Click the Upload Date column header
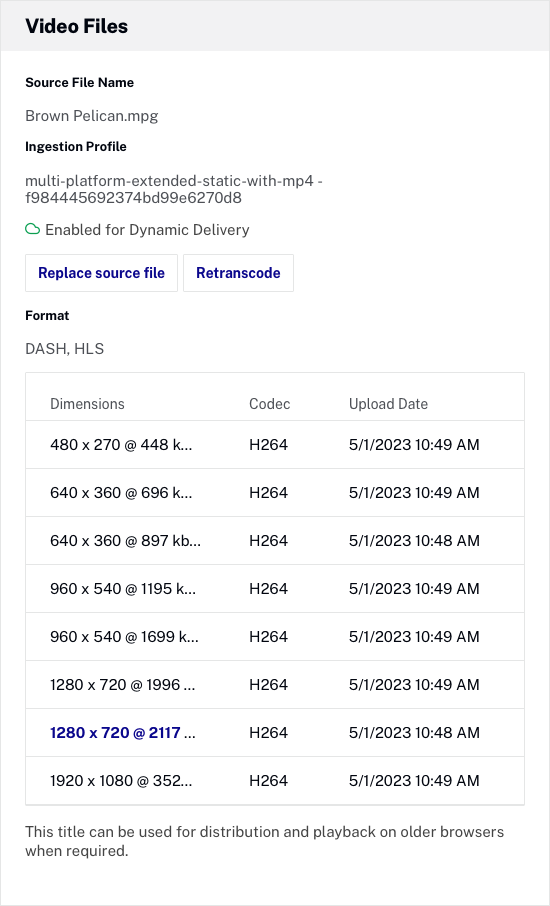This screenshot has width=550, height=906. pos(388,403)
